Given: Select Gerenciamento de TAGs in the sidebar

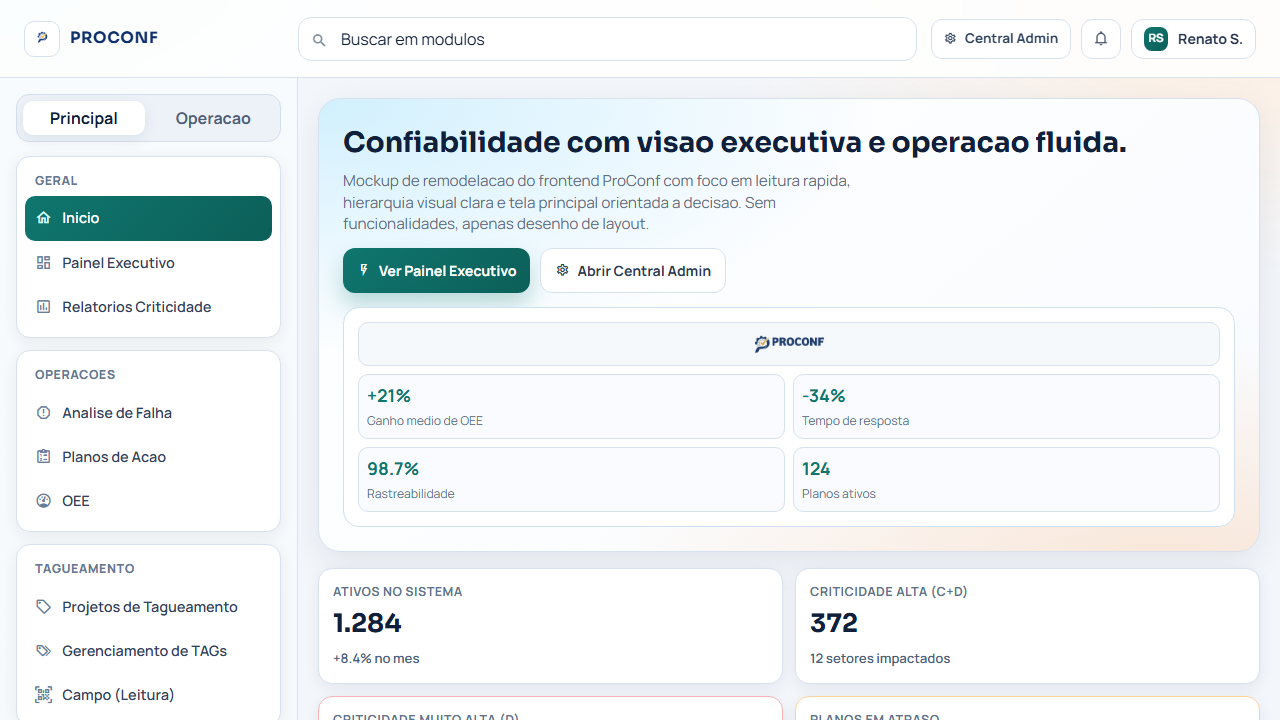Looking at the screenshot, I should pyautogui.click(x=145, y=650).
